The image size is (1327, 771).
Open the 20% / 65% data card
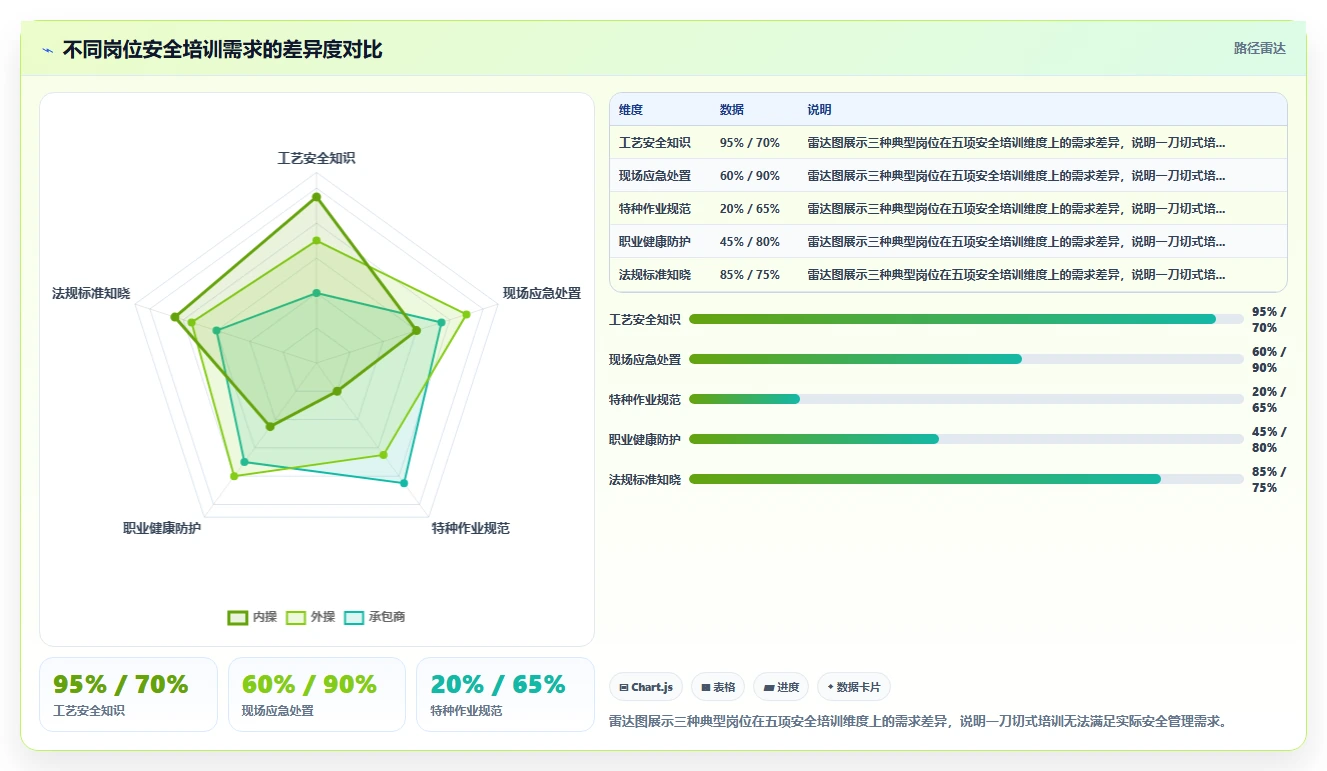tap(505, 694)
